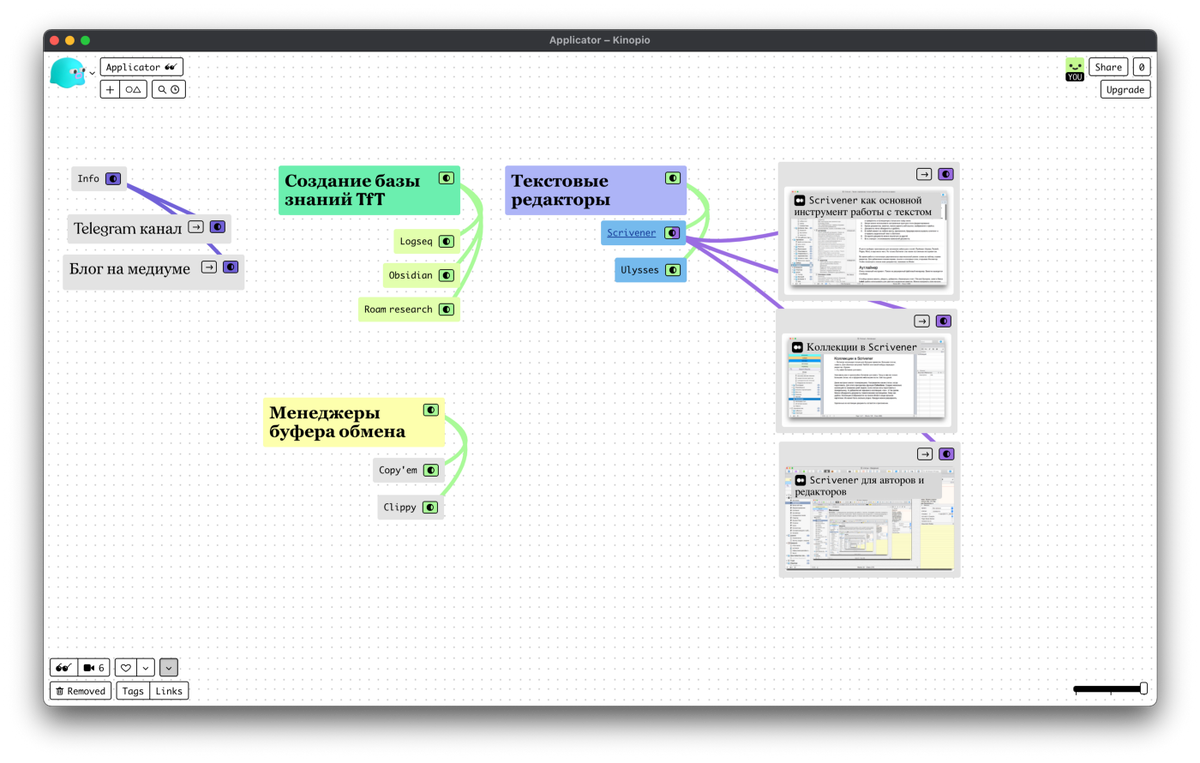Open the Applicator space details

point(141,67)
